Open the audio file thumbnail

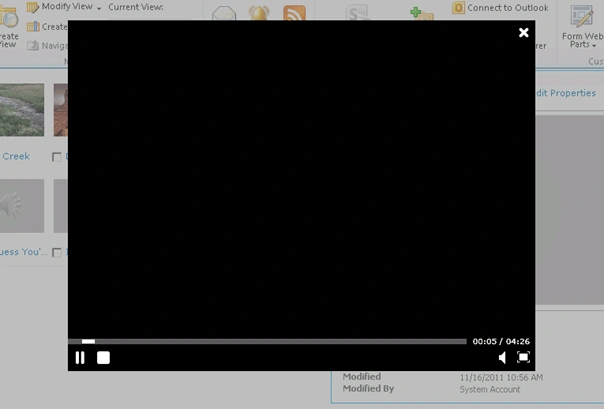(22, 206)
